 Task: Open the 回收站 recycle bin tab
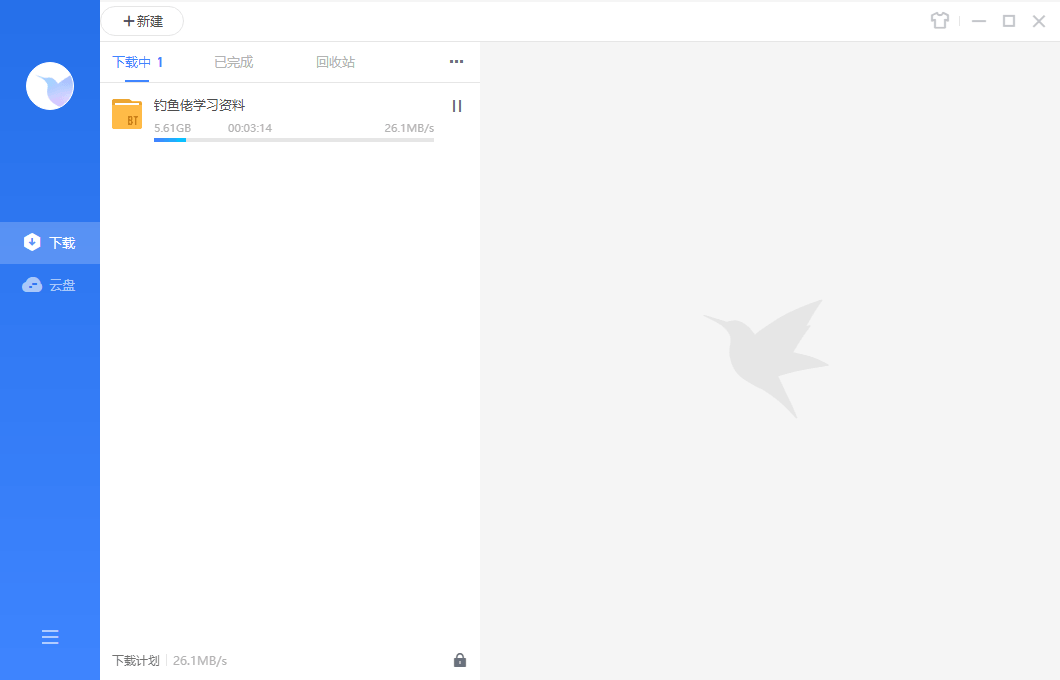(335, 62)
